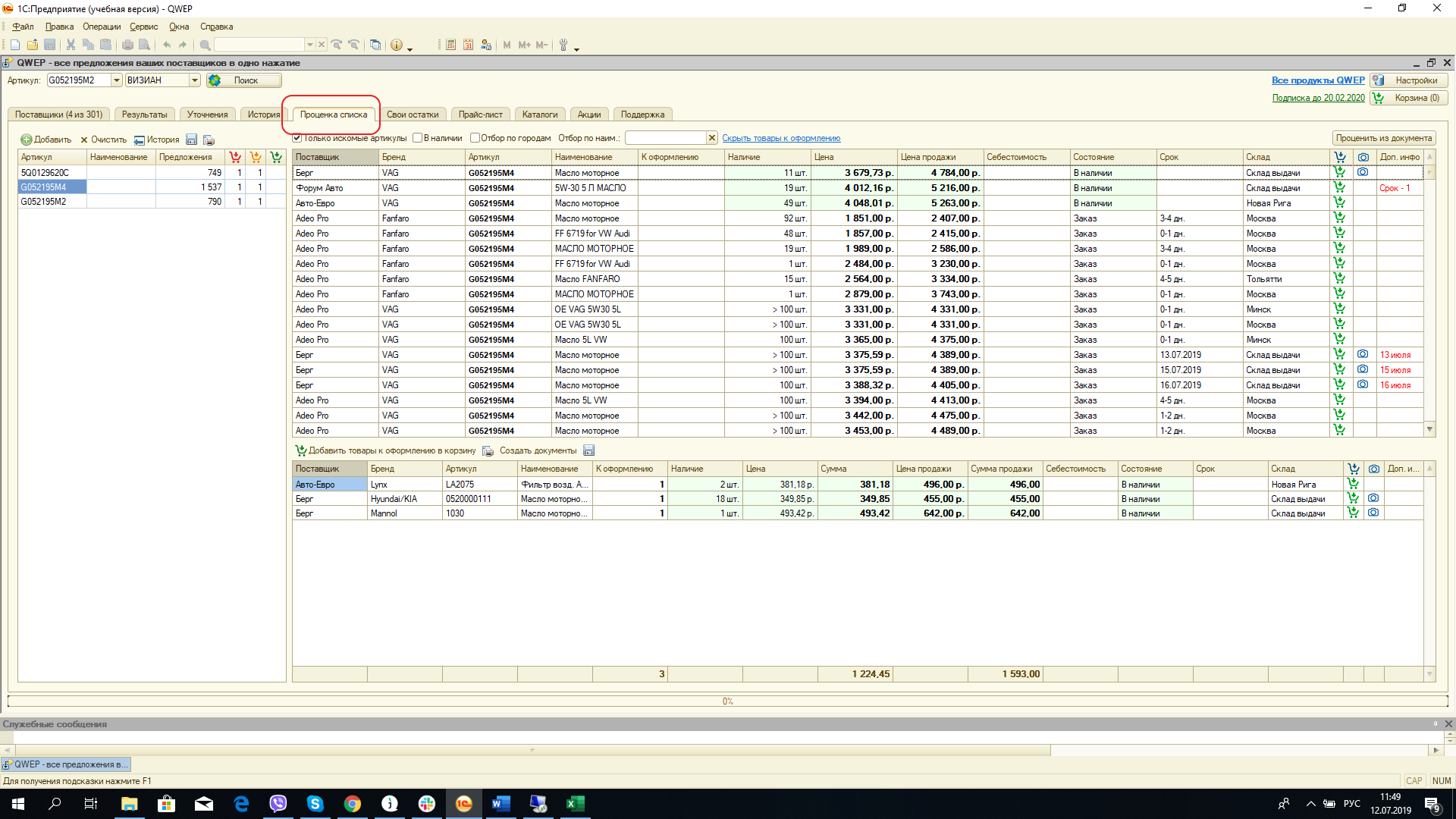The width and height of the screenshot is (1456, 819).
Task: Open the Файл menu
Action: [x=23, y=27]
